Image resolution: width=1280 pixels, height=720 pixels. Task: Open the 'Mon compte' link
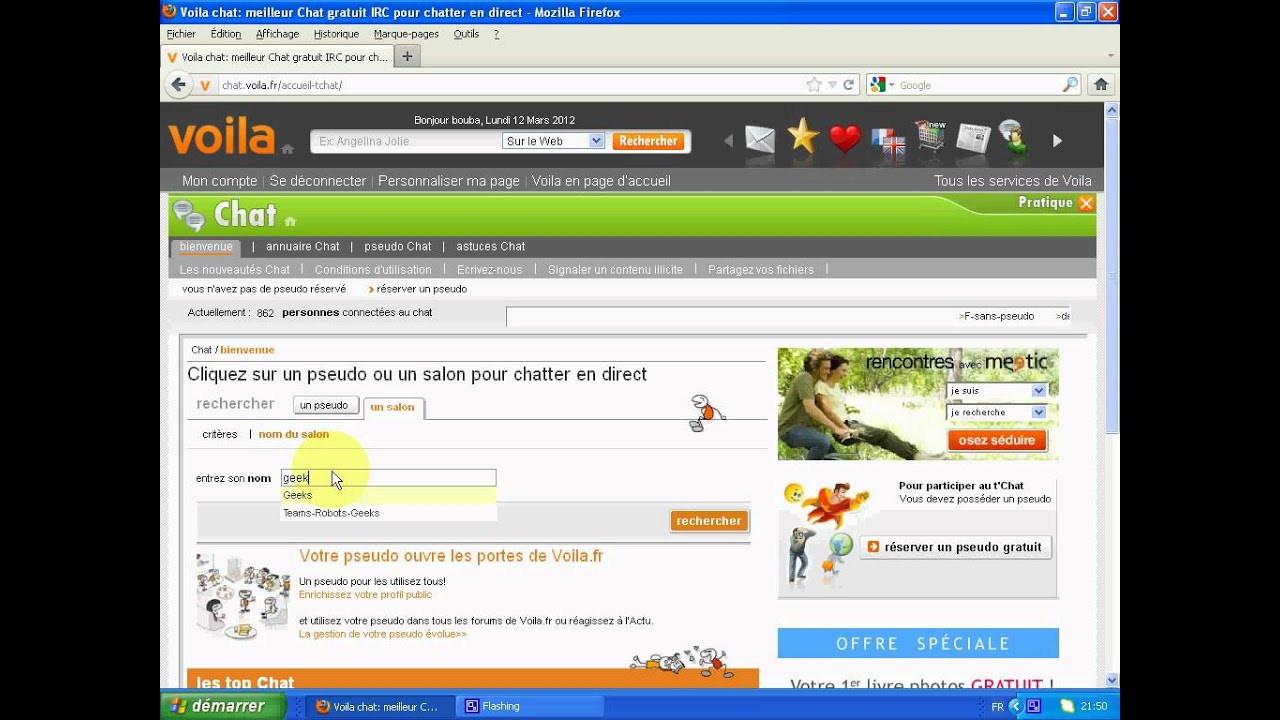[x=220, y=181]
